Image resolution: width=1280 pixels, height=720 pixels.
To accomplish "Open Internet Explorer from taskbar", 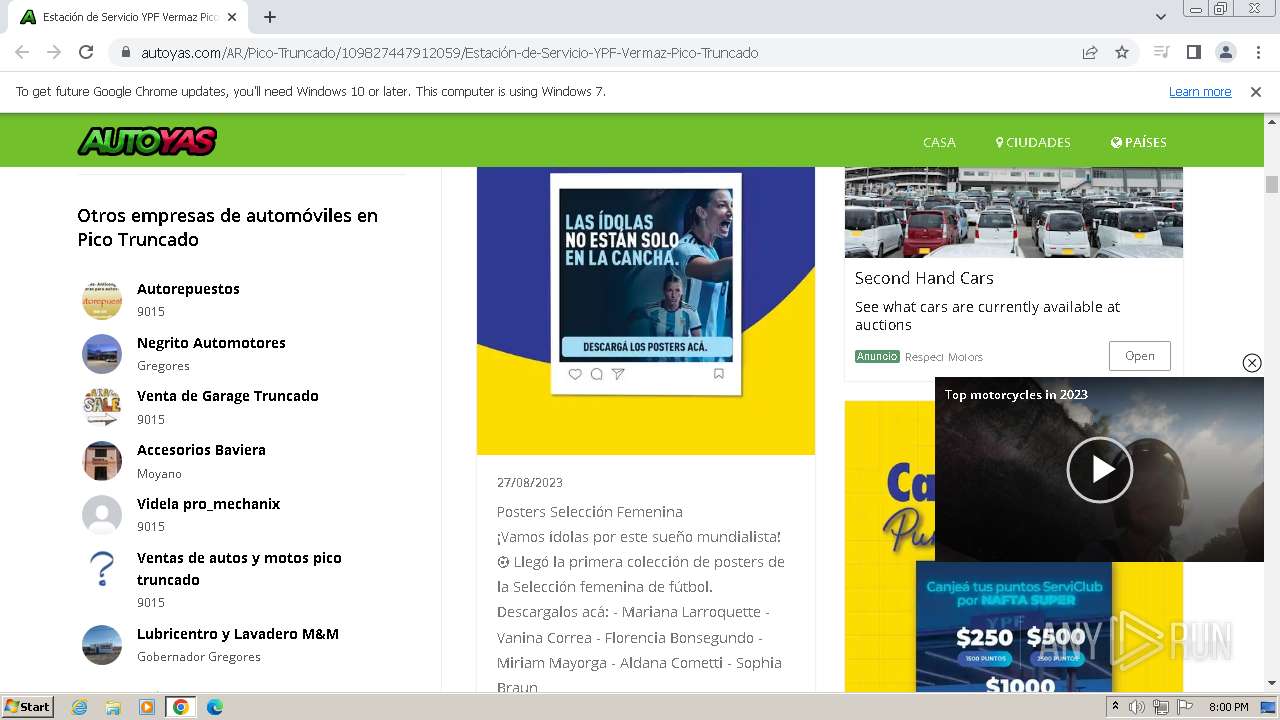I will point(79,707).
